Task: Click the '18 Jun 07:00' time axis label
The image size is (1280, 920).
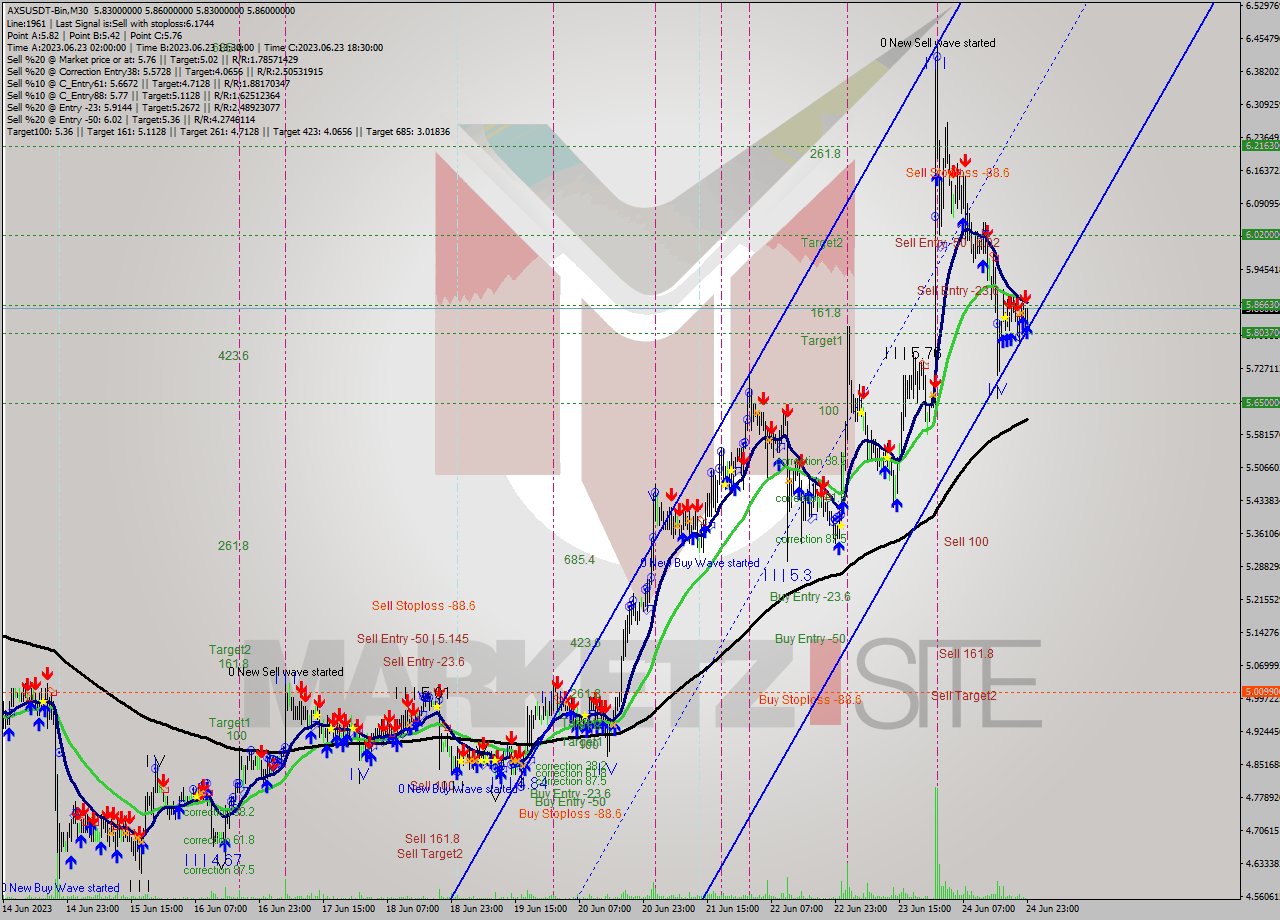Action: (x=412, y=909)
